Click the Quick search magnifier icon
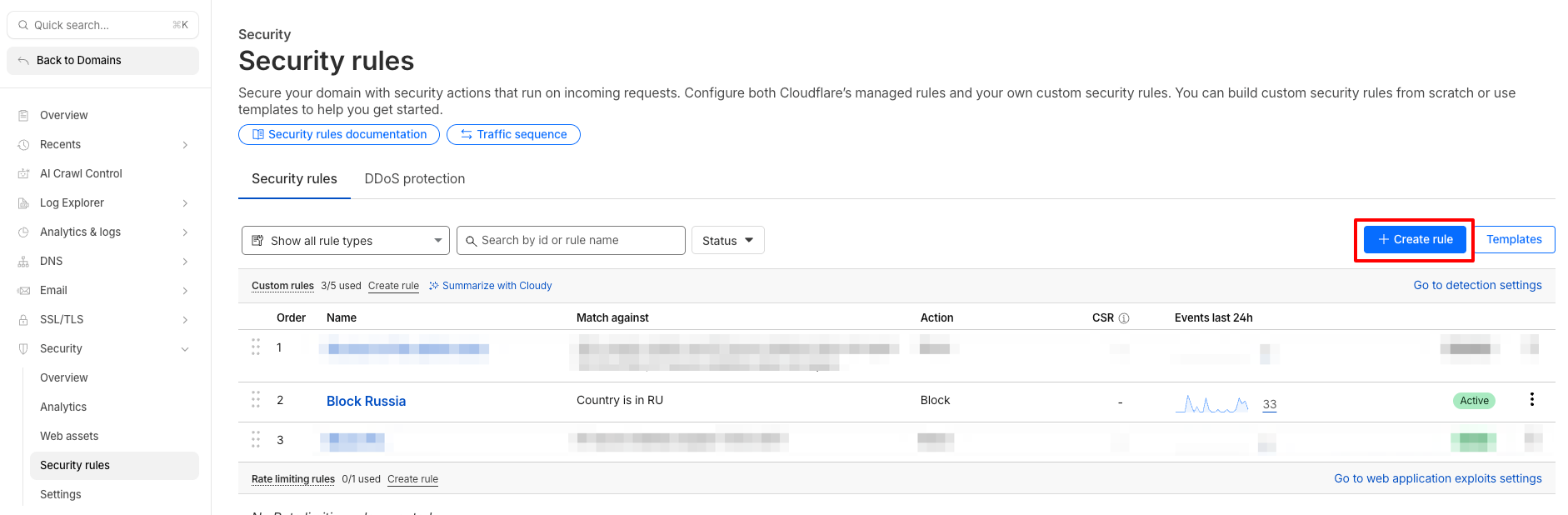Image resolution: width=1568 pixels, height=515 pixels. click(23, 25)
